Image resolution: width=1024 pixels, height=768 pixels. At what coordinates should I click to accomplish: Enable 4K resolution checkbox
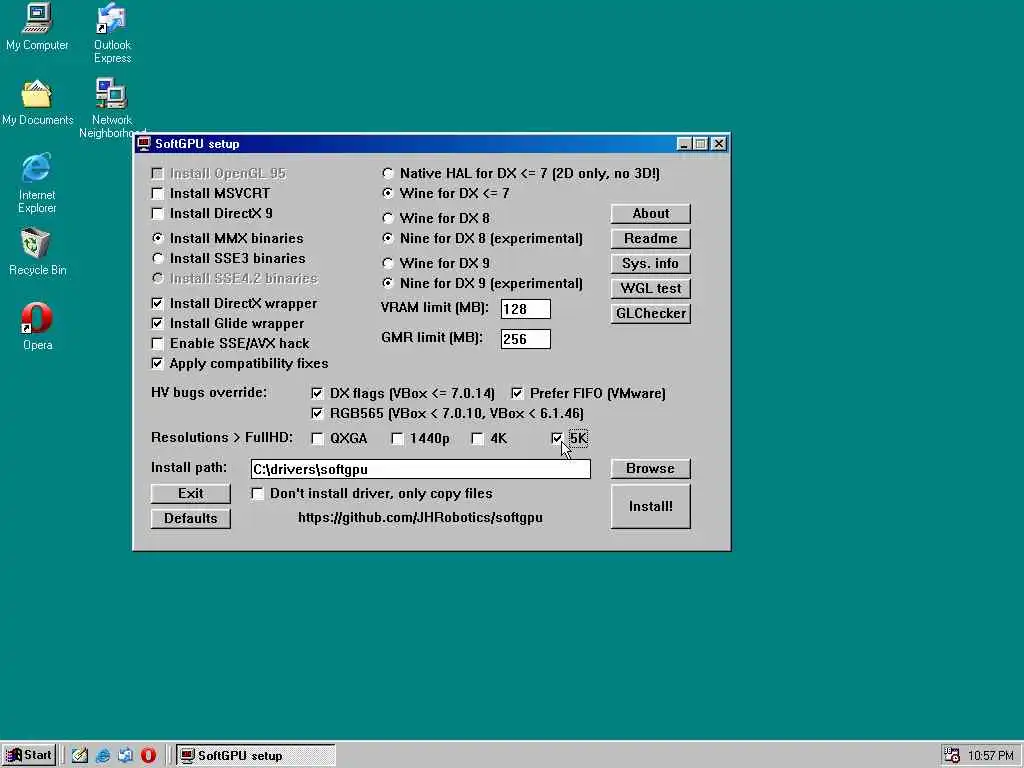point(477,439)
